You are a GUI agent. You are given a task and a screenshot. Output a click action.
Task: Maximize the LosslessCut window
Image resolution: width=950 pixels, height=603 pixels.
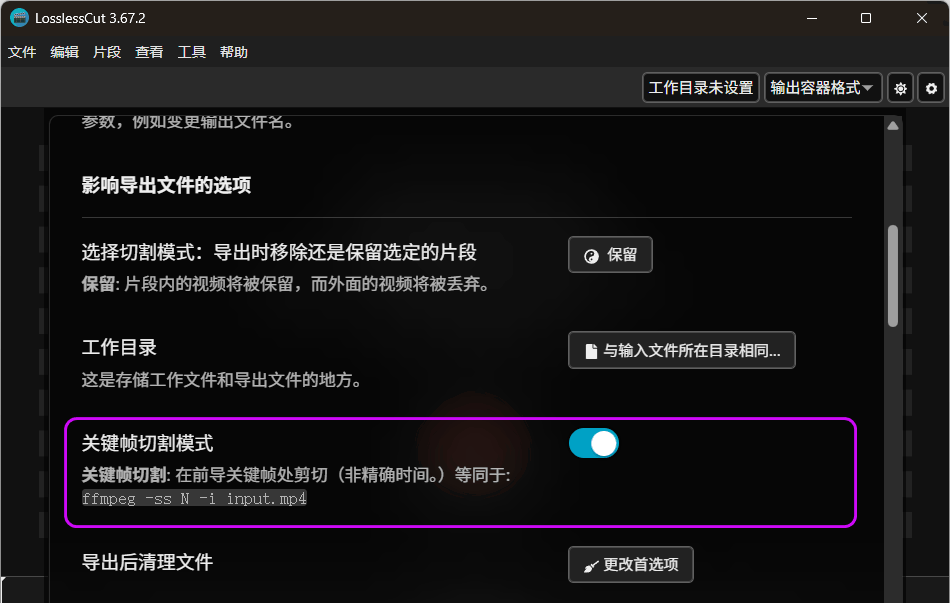point(866,18)
